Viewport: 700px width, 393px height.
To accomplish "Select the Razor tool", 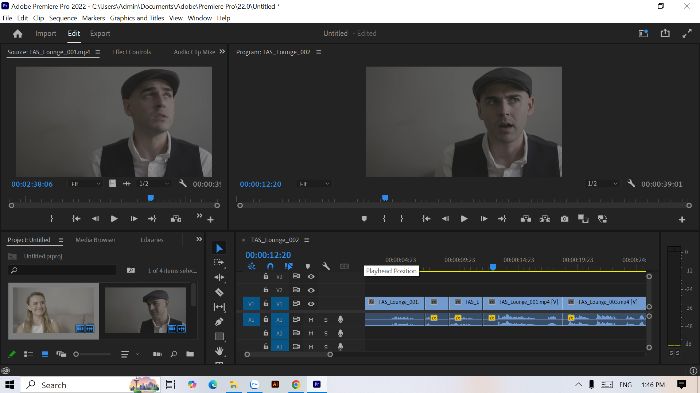I will [219, 292].
